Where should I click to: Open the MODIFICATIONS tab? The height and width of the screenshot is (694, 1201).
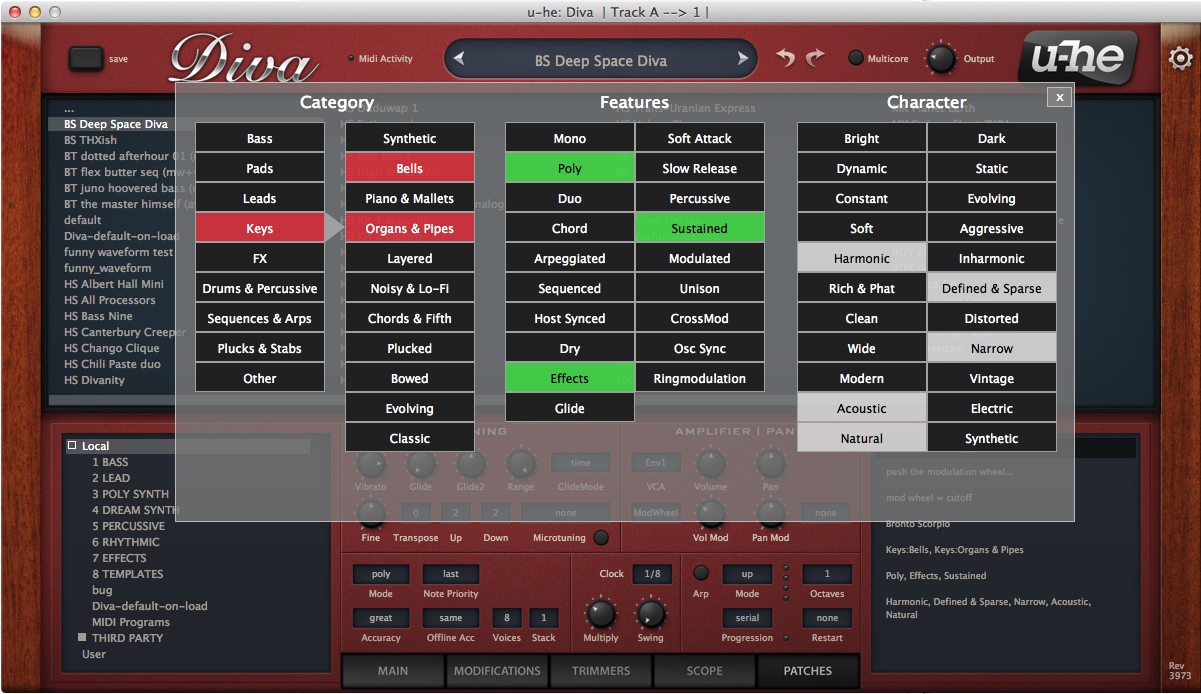(497, 671)
